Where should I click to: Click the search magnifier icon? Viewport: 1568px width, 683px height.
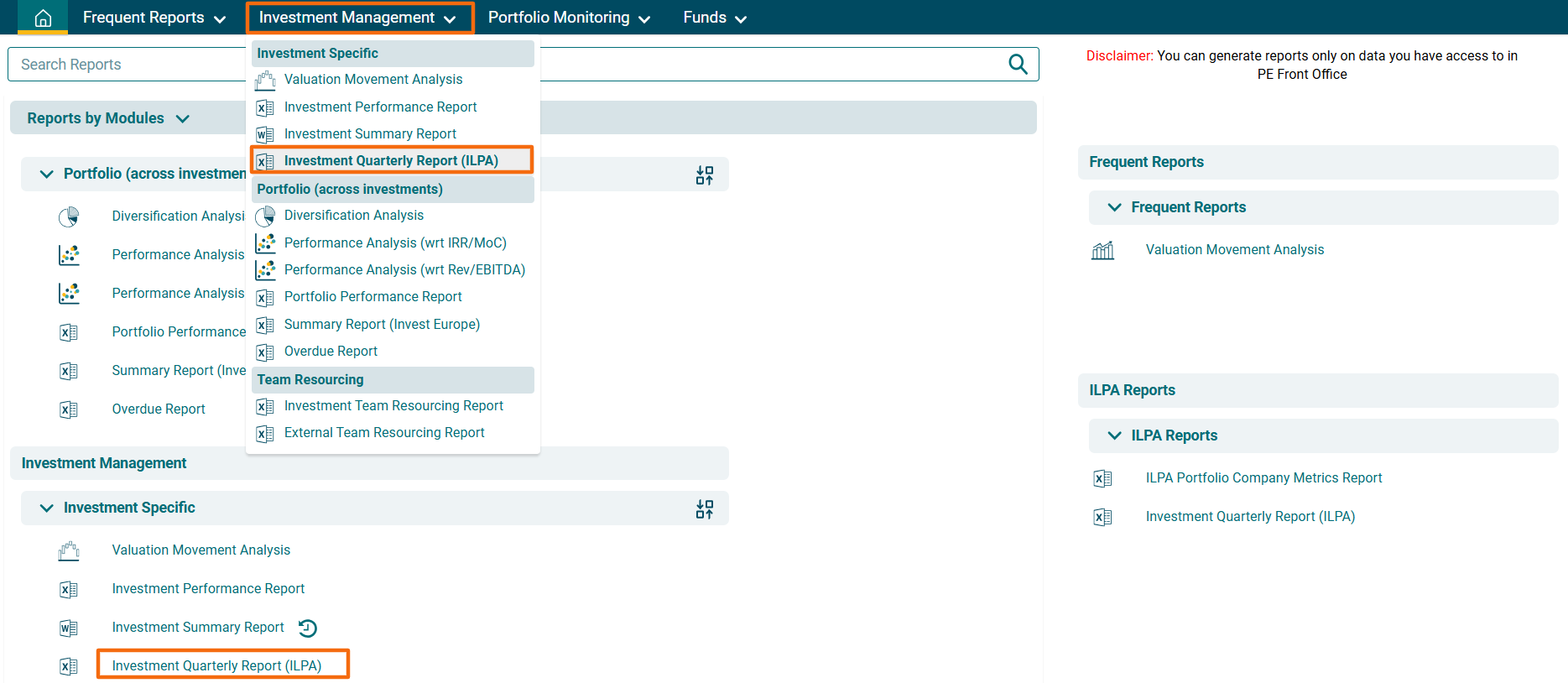click(1018, 65)
